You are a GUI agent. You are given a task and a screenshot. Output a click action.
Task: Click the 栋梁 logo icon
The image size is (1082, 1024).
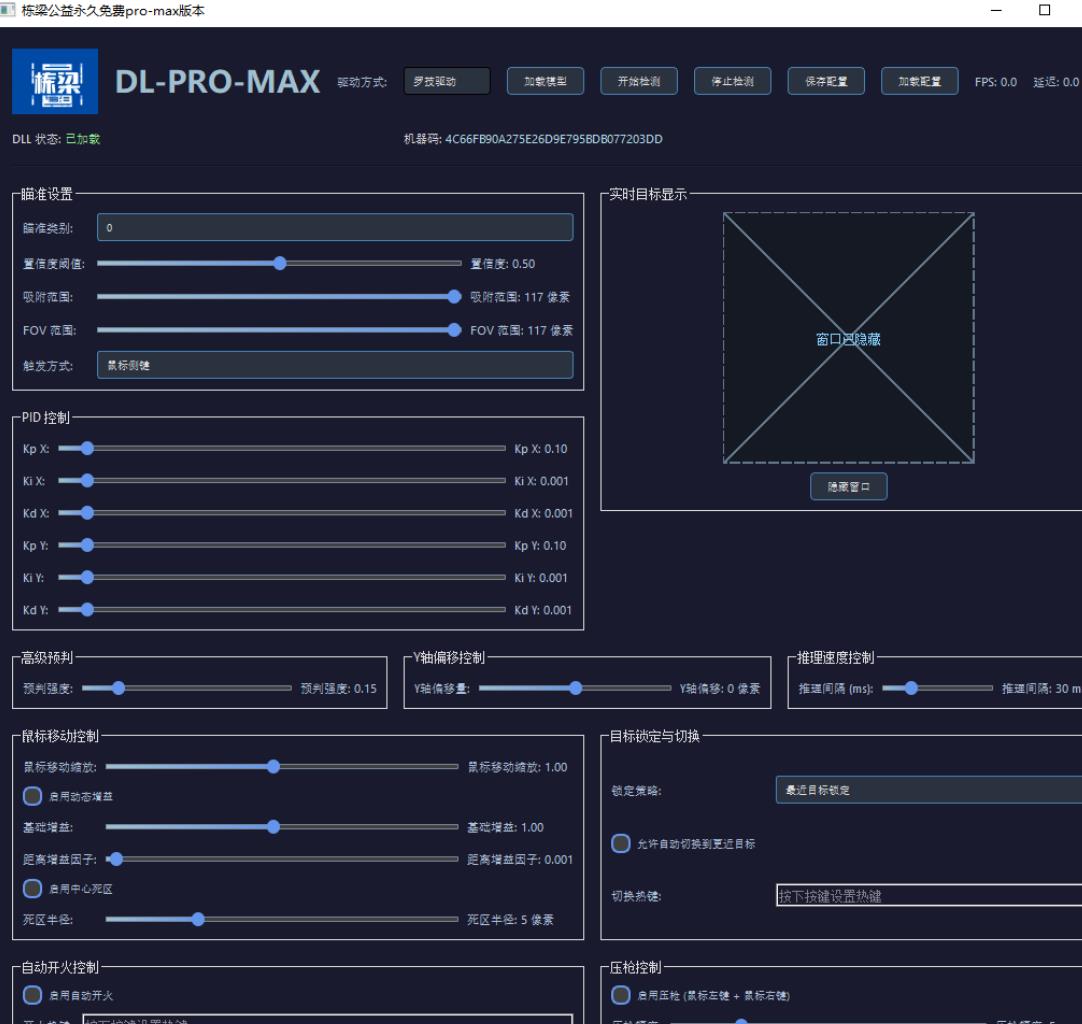55,81
